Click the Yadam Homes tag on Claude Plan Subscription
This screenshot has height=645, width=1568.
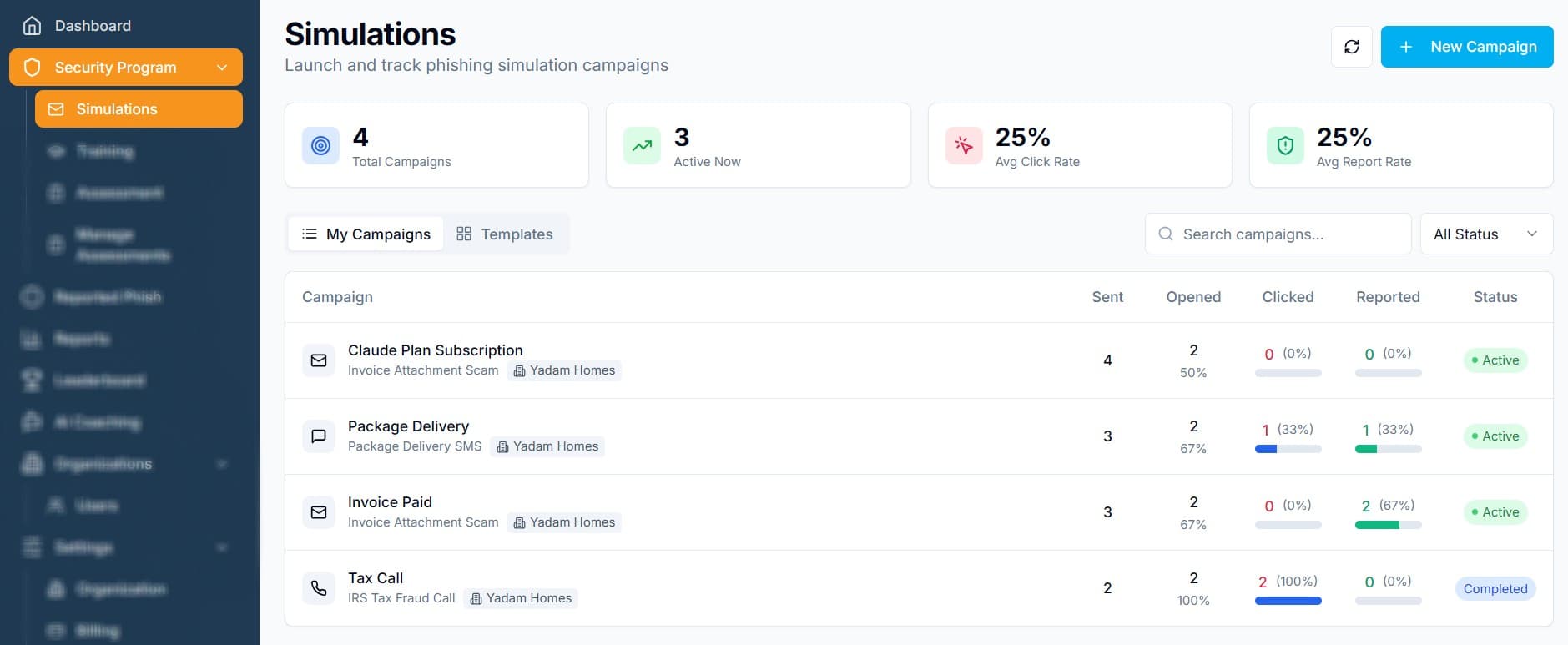tap(564, 370)
